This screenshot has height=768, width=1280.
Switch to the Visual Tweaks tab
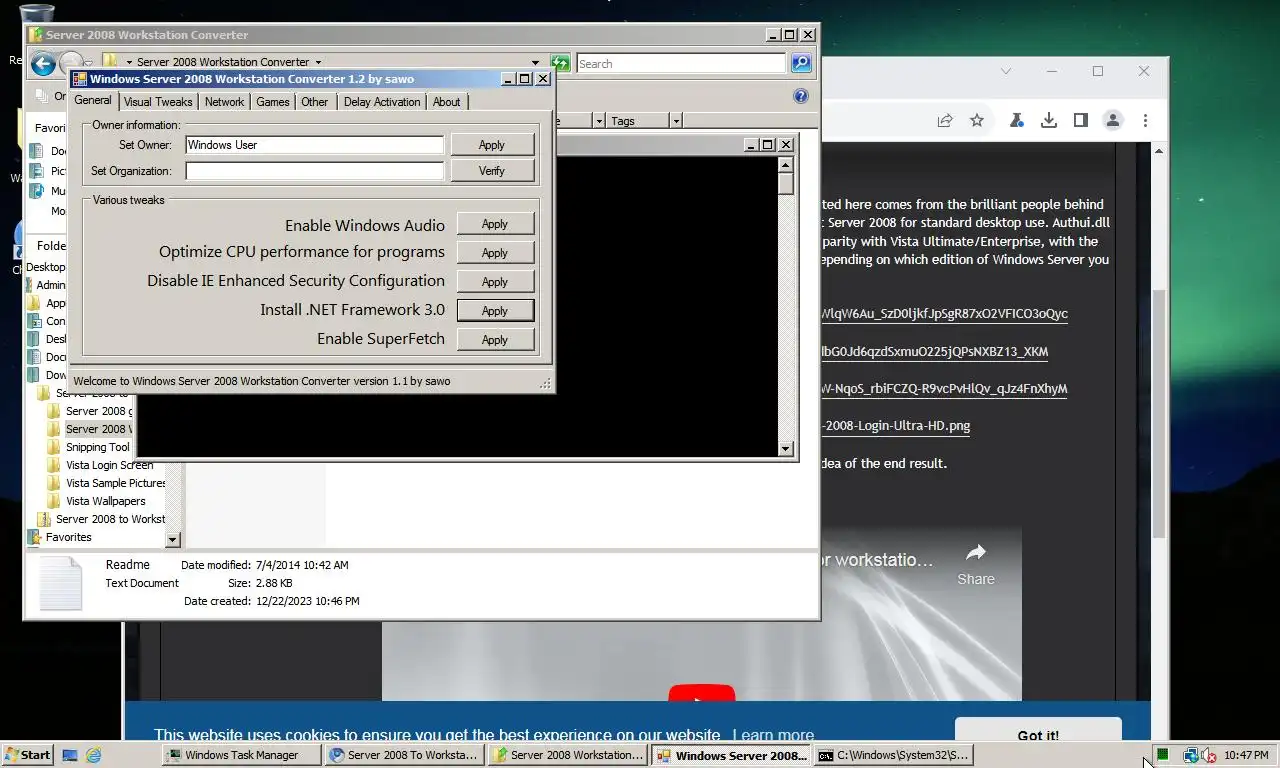[158, 102]
